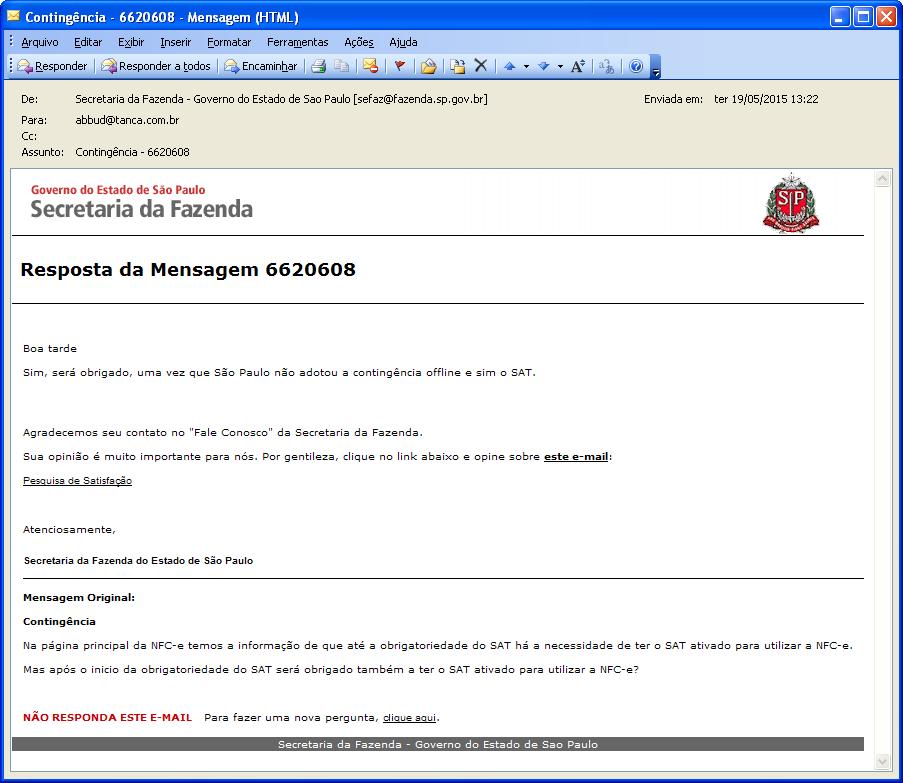Click the 'Boa tarde' greeting line

click(x=50, y=348)
